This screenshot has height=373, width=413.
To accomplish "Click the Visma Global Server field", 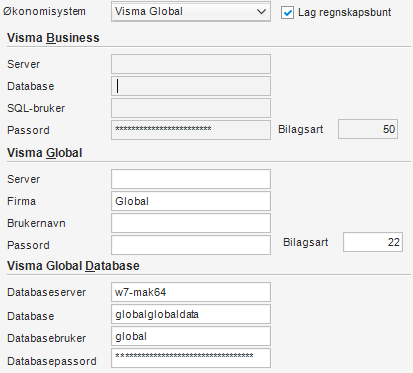I will (191, 179).
